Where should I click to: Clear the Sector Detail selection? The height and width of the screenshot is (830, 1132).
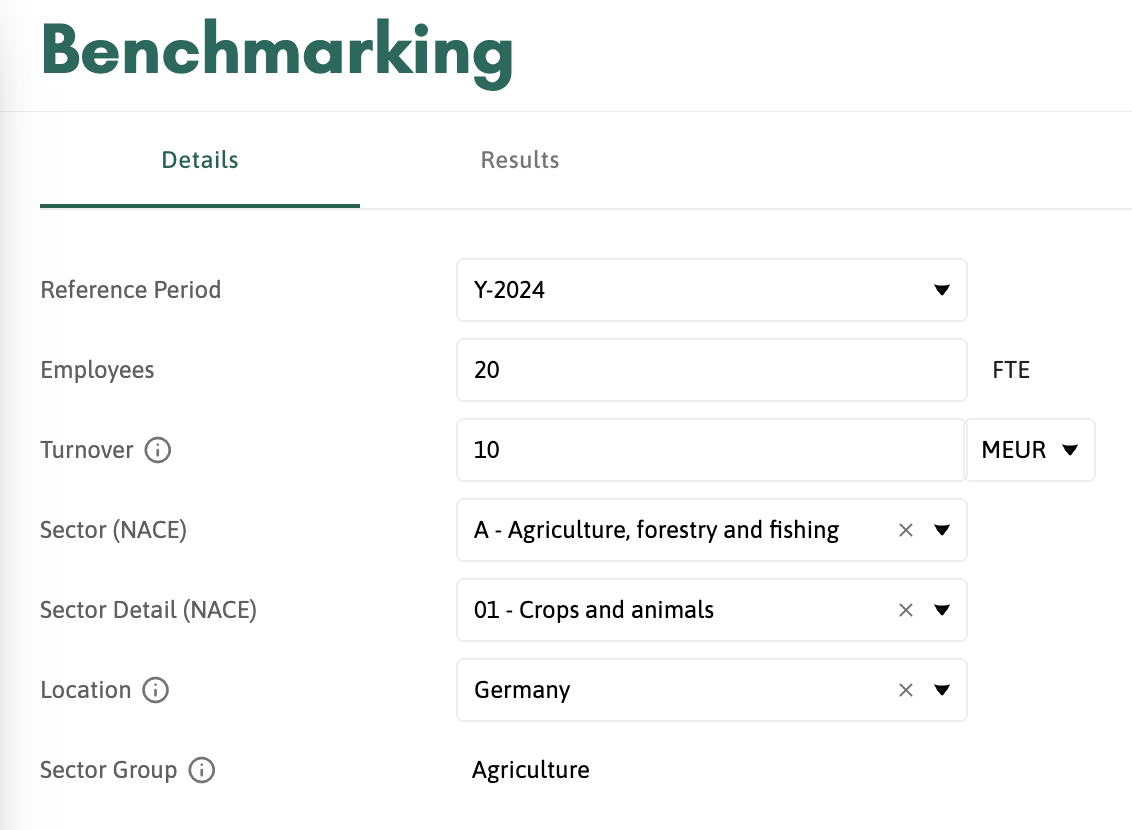[906, 610]
